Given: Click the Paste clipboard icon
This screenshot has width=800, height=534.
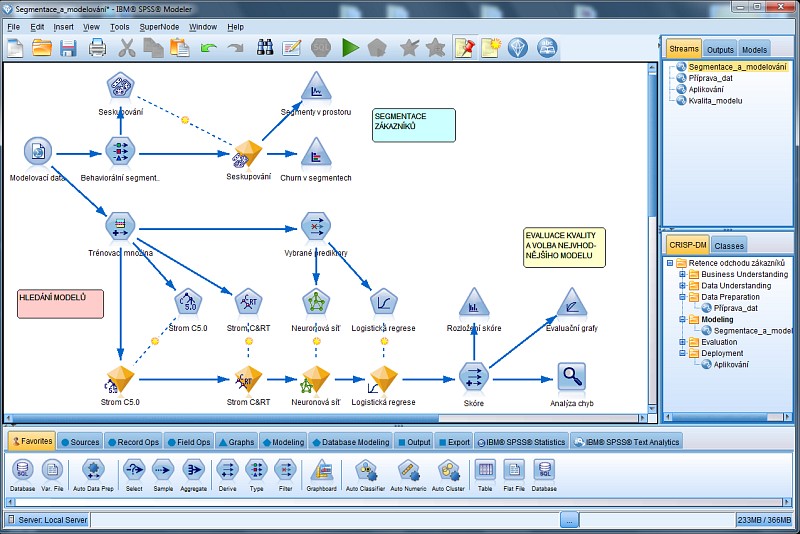Looking at the screenshot, I should pyautogui.click(x=180, y=48).
